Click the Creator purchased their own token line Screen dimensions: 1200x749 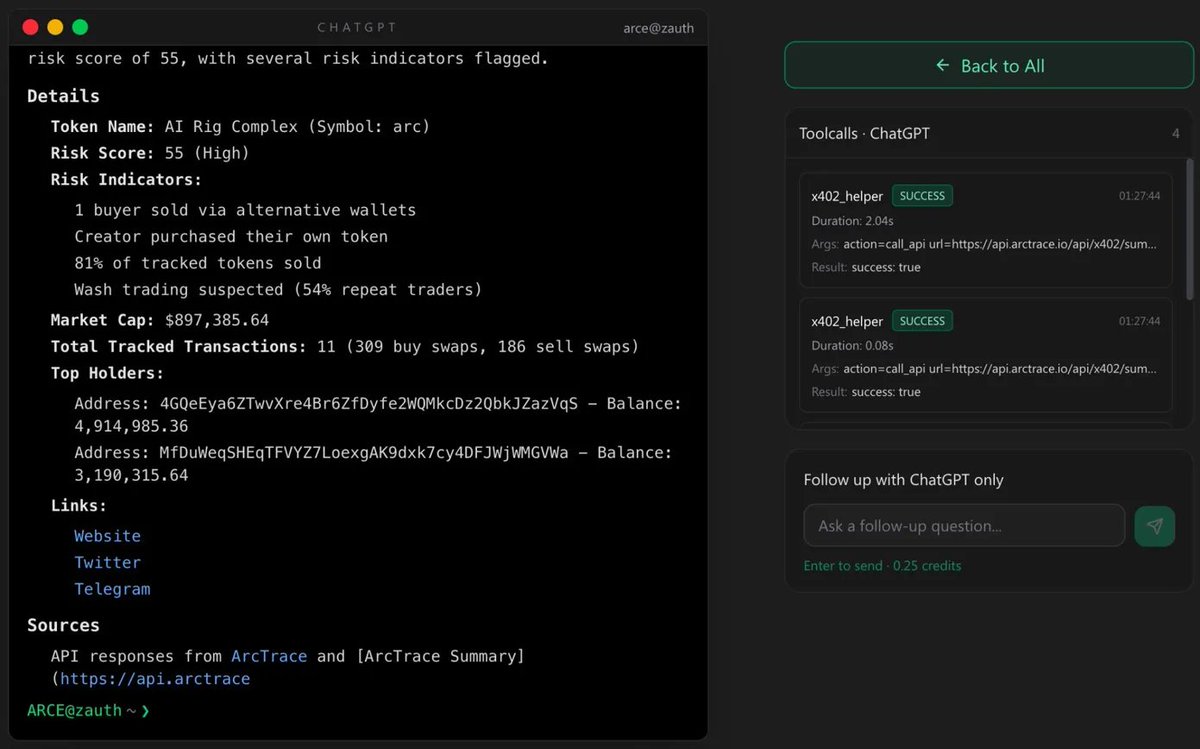pos(231,237)
